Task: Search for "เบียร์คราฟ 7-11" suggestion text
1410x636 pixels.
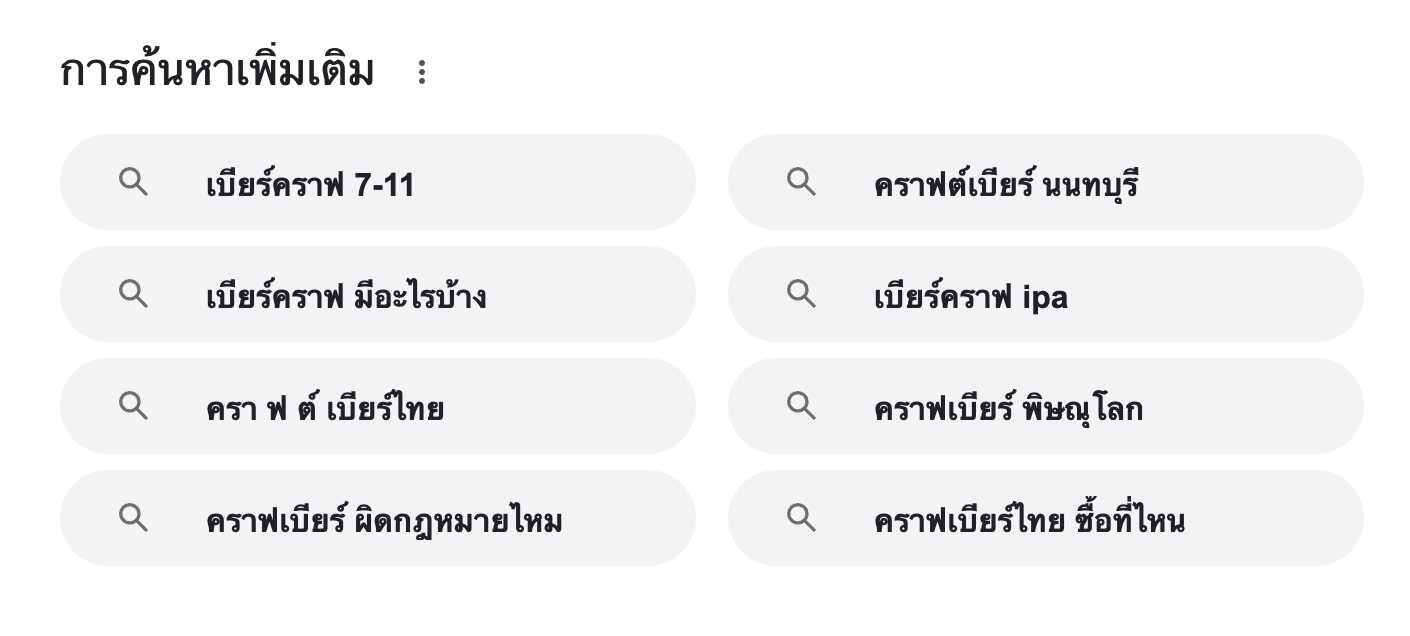Action: pyautogui.click(x=310, y=185)
